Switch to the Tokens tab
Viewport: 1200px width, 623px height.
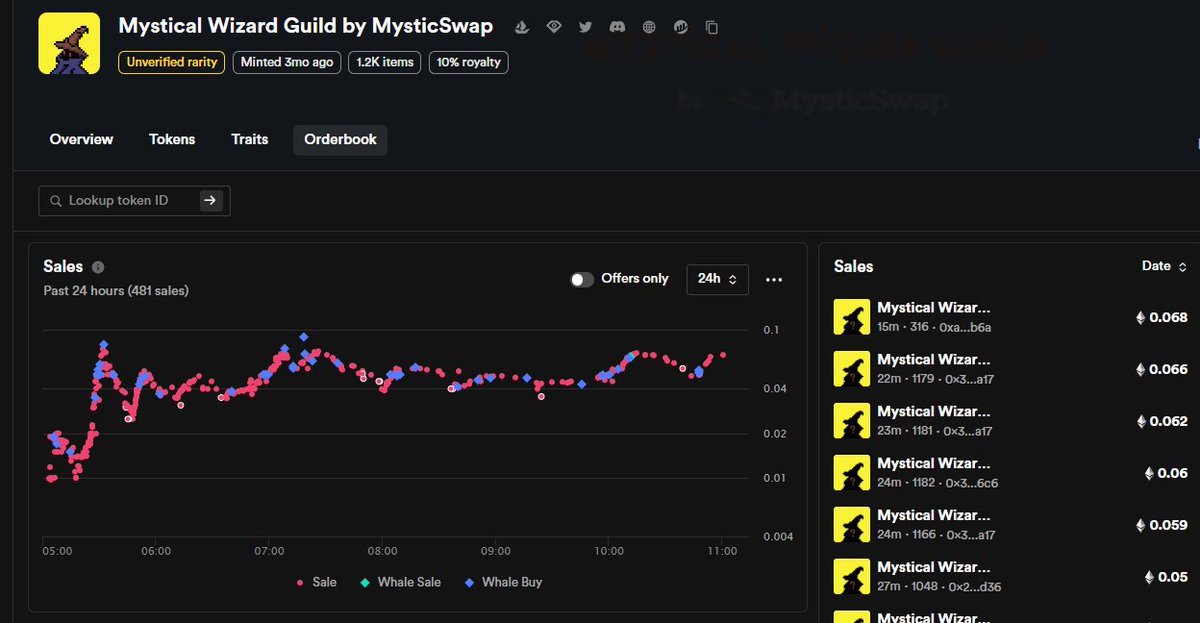pyautogui.click(x=172, y=139)
